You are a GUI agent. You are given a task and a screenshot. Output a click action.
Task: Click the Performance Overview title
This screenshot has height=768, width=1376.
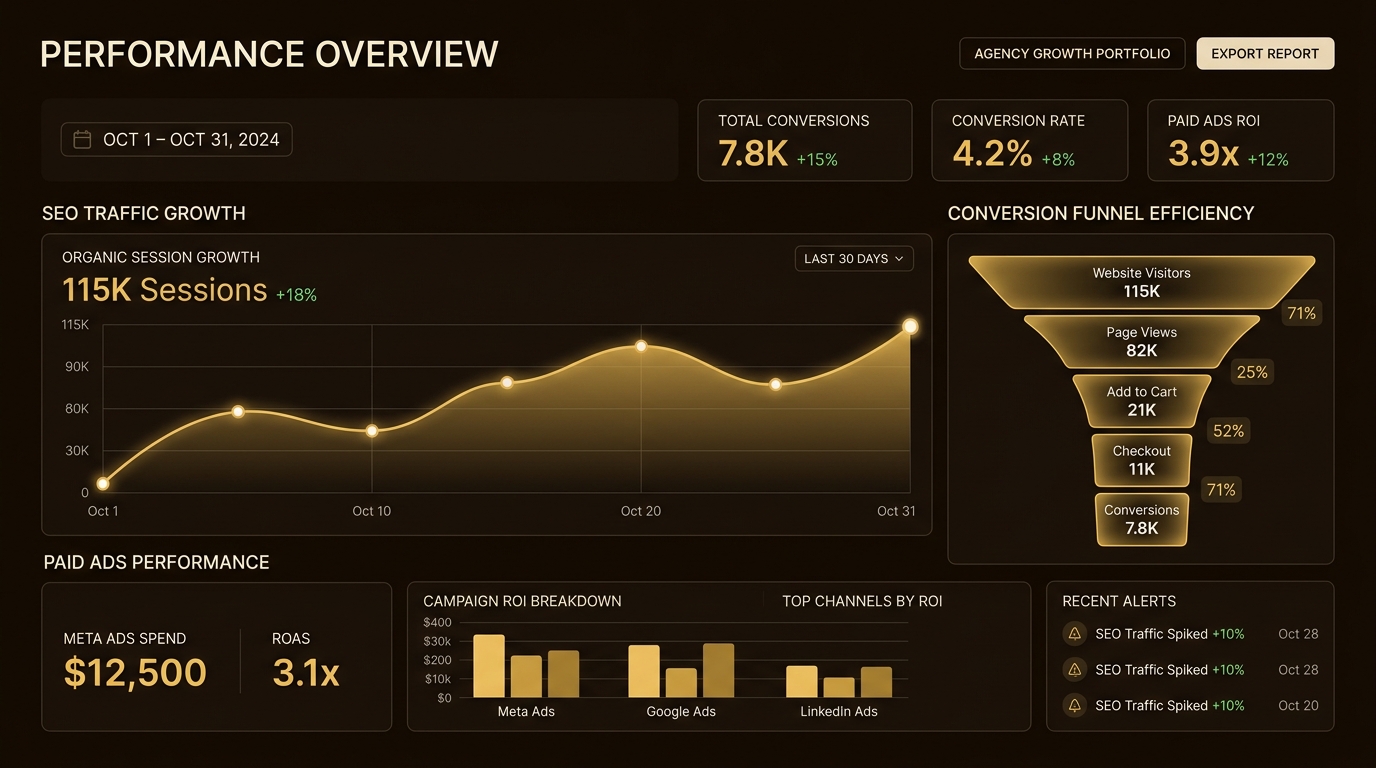(269, 54)
